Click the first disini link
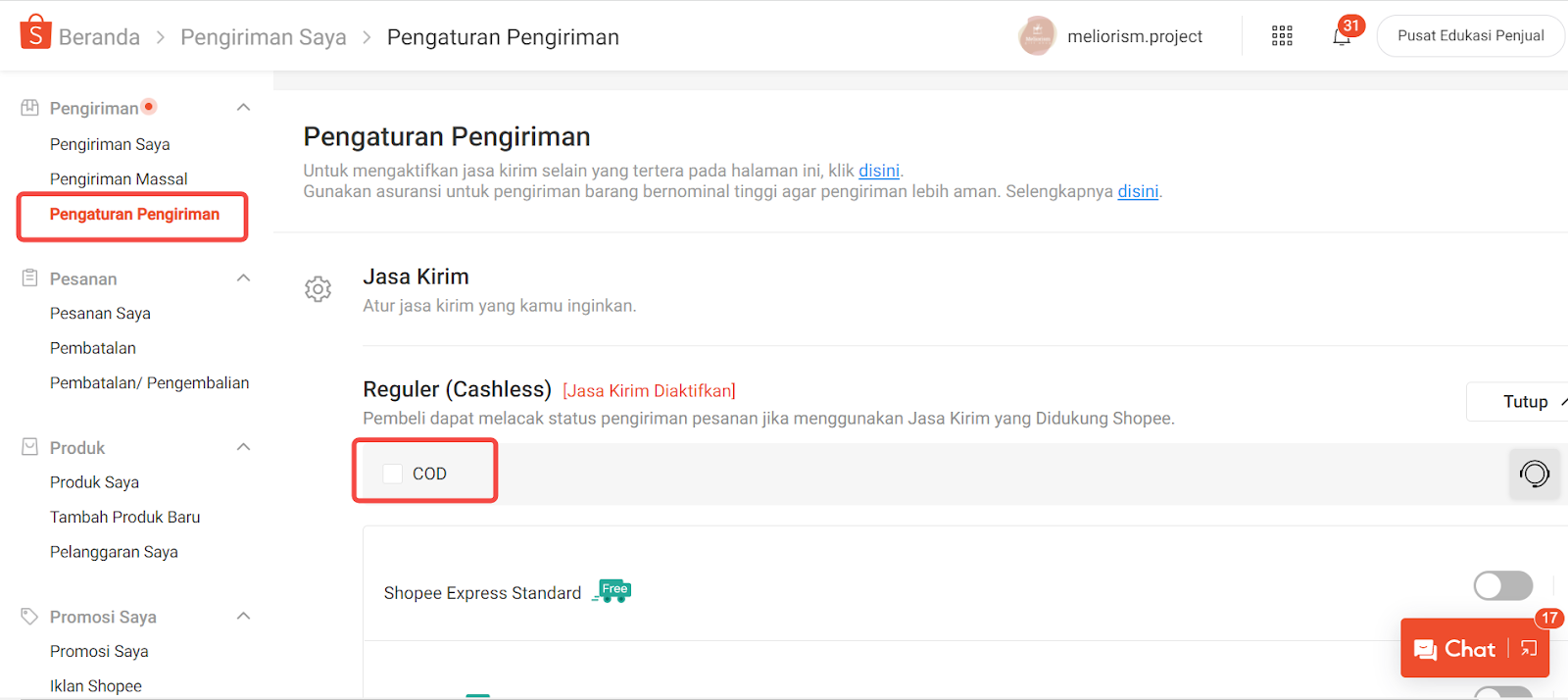The width and height of the screenshot is (1568, 700). click(879, 171)
